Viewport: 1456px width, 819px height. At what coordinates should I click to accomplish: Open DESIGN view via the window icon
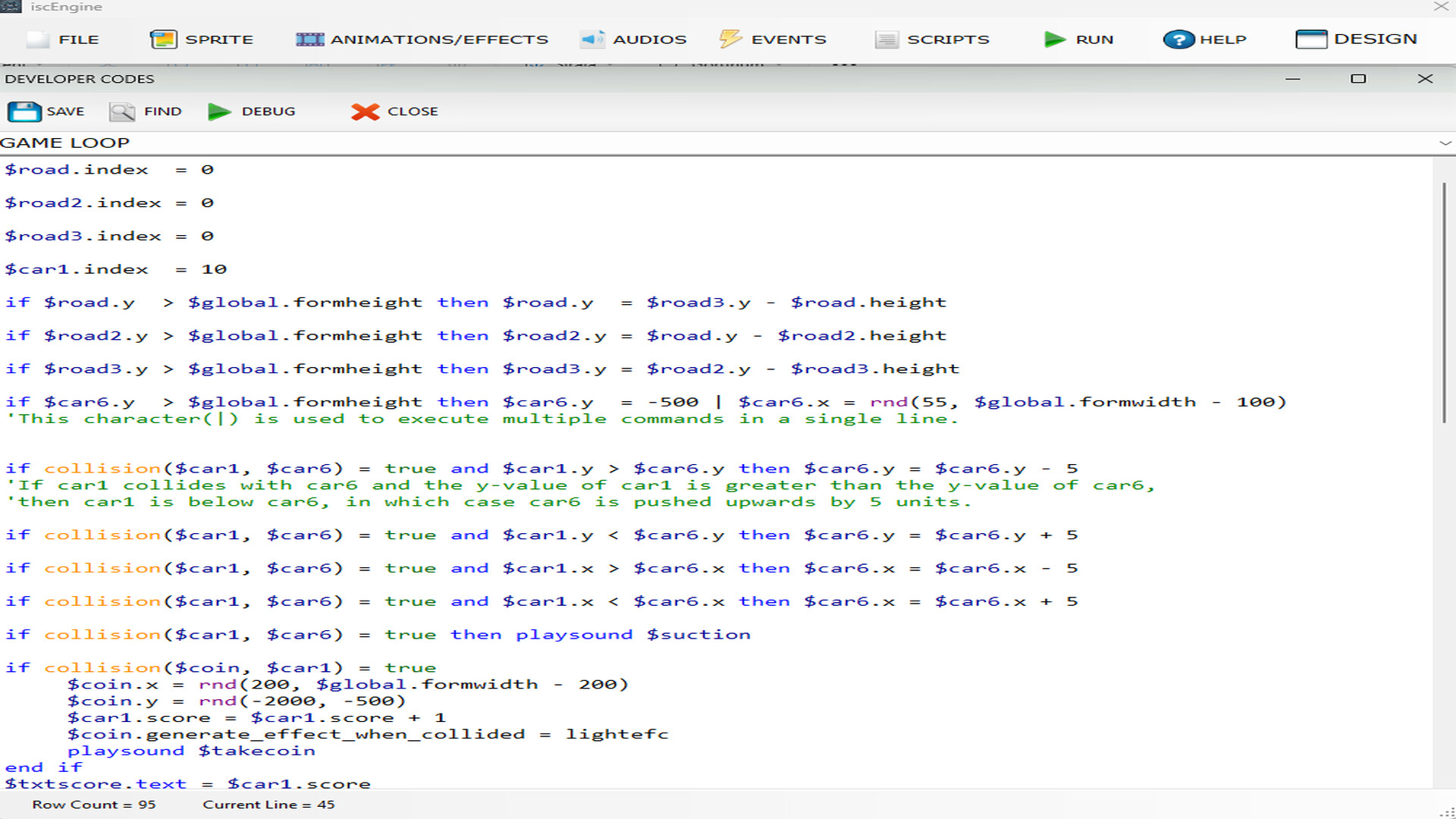(x=1311, y=39)
